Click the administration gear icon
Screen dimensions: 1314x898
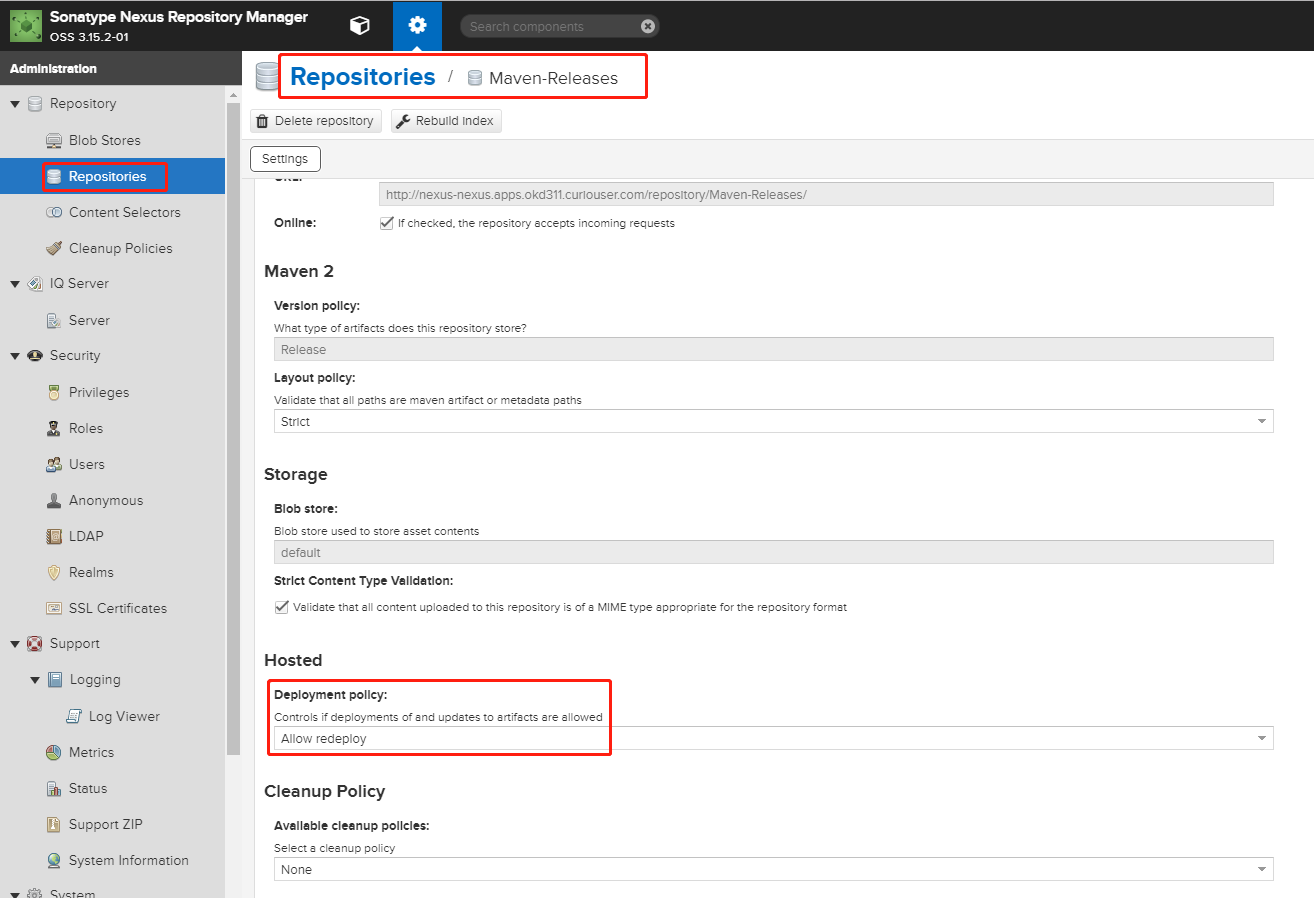(417, 26)
